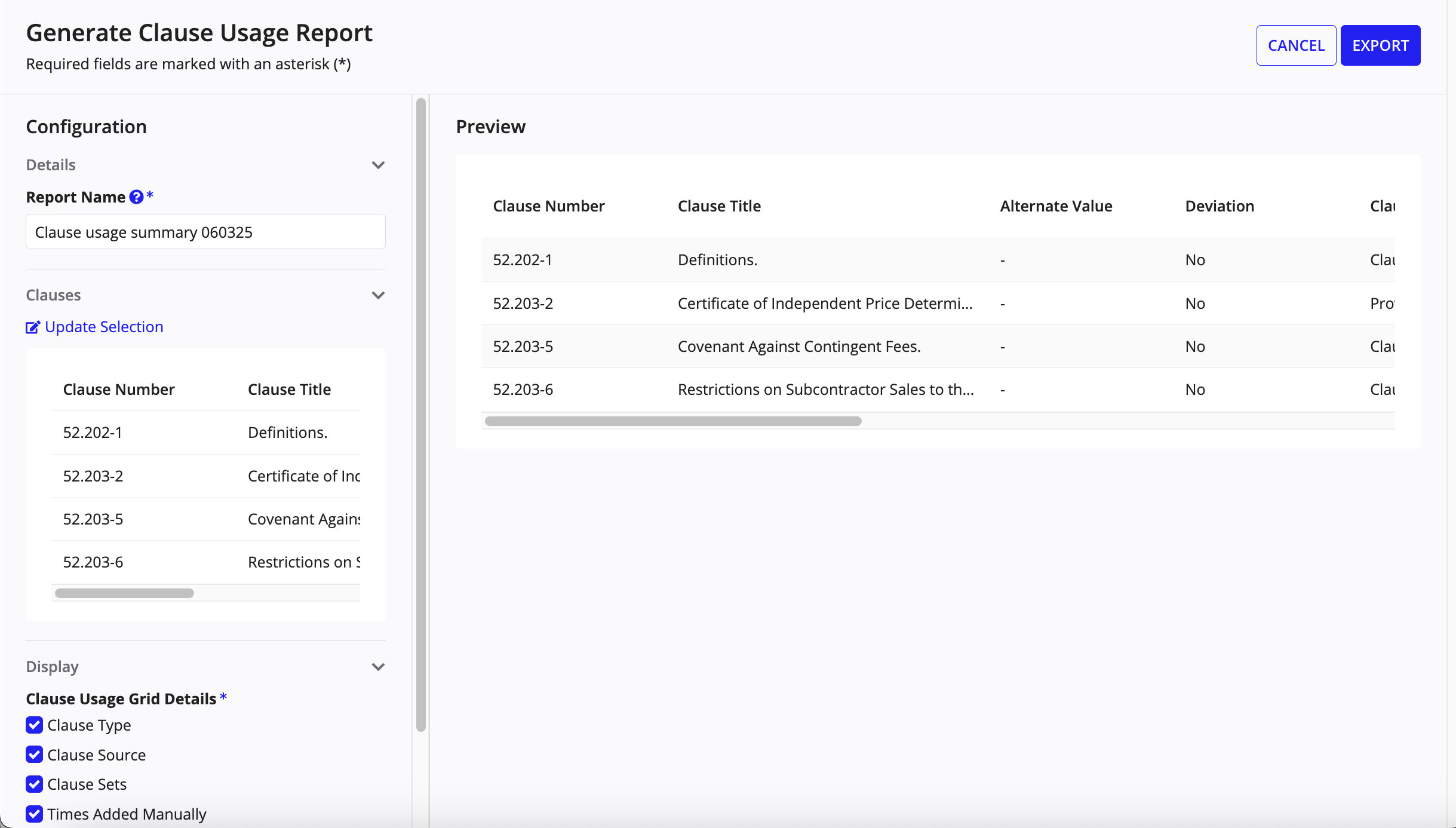Select 52.203-6 in the Clauses list
The image size is (1456, 828).
(x=93, y=562)
